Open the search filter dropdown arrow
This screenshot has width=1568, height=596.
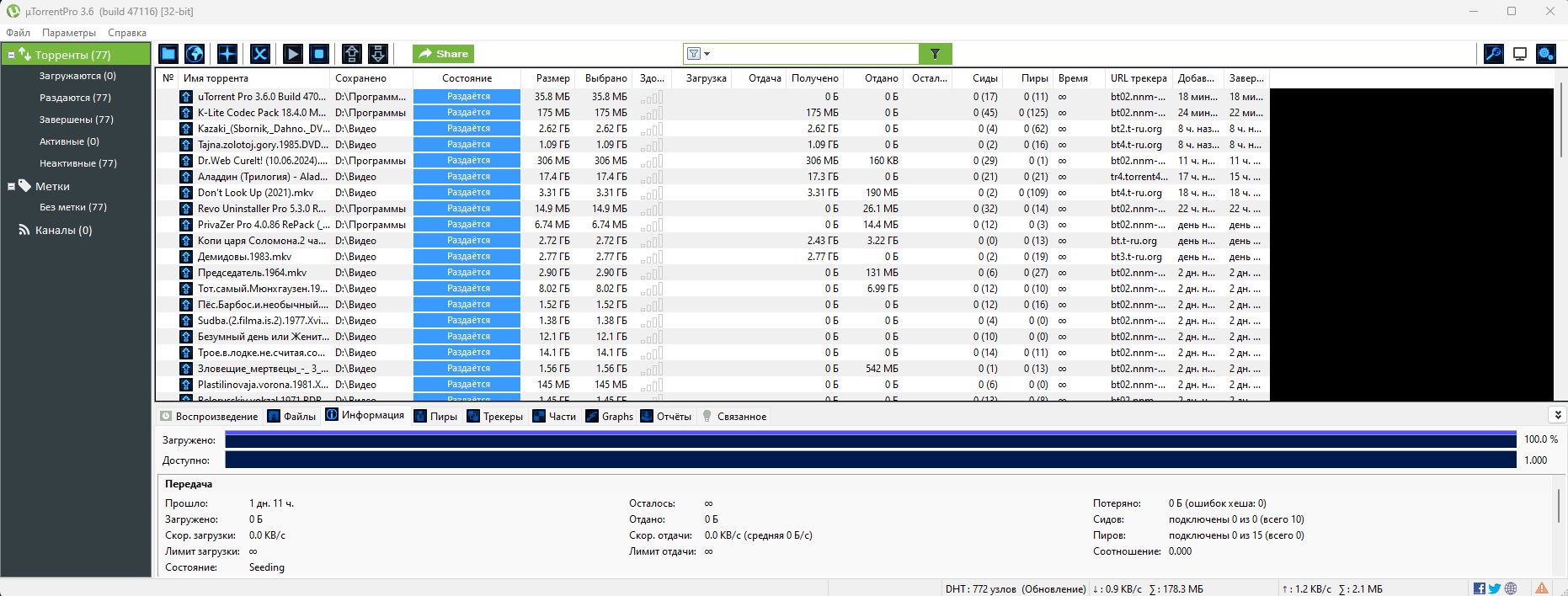pyautogui.click(x=707, y=54)
